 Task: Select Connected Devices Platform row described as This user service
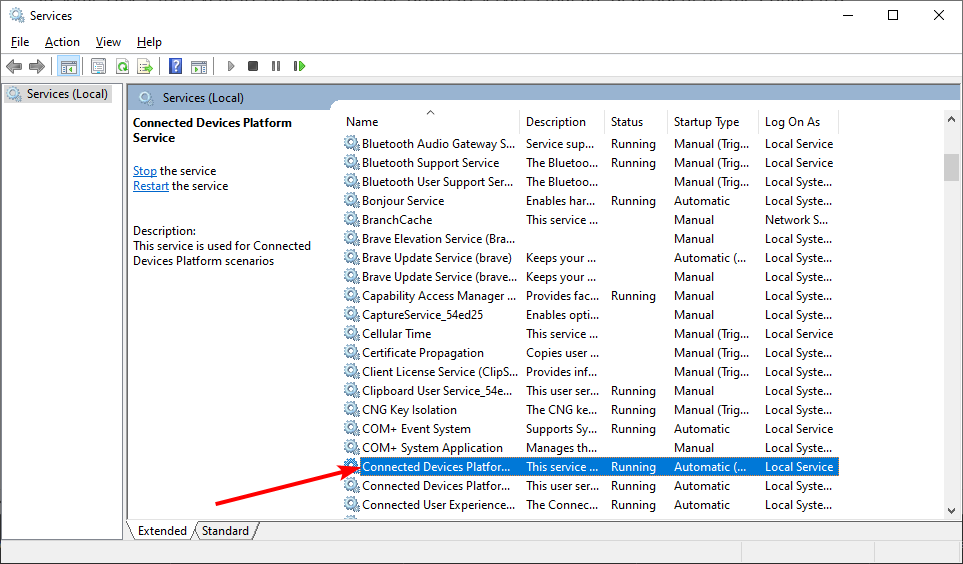point(590,485)
